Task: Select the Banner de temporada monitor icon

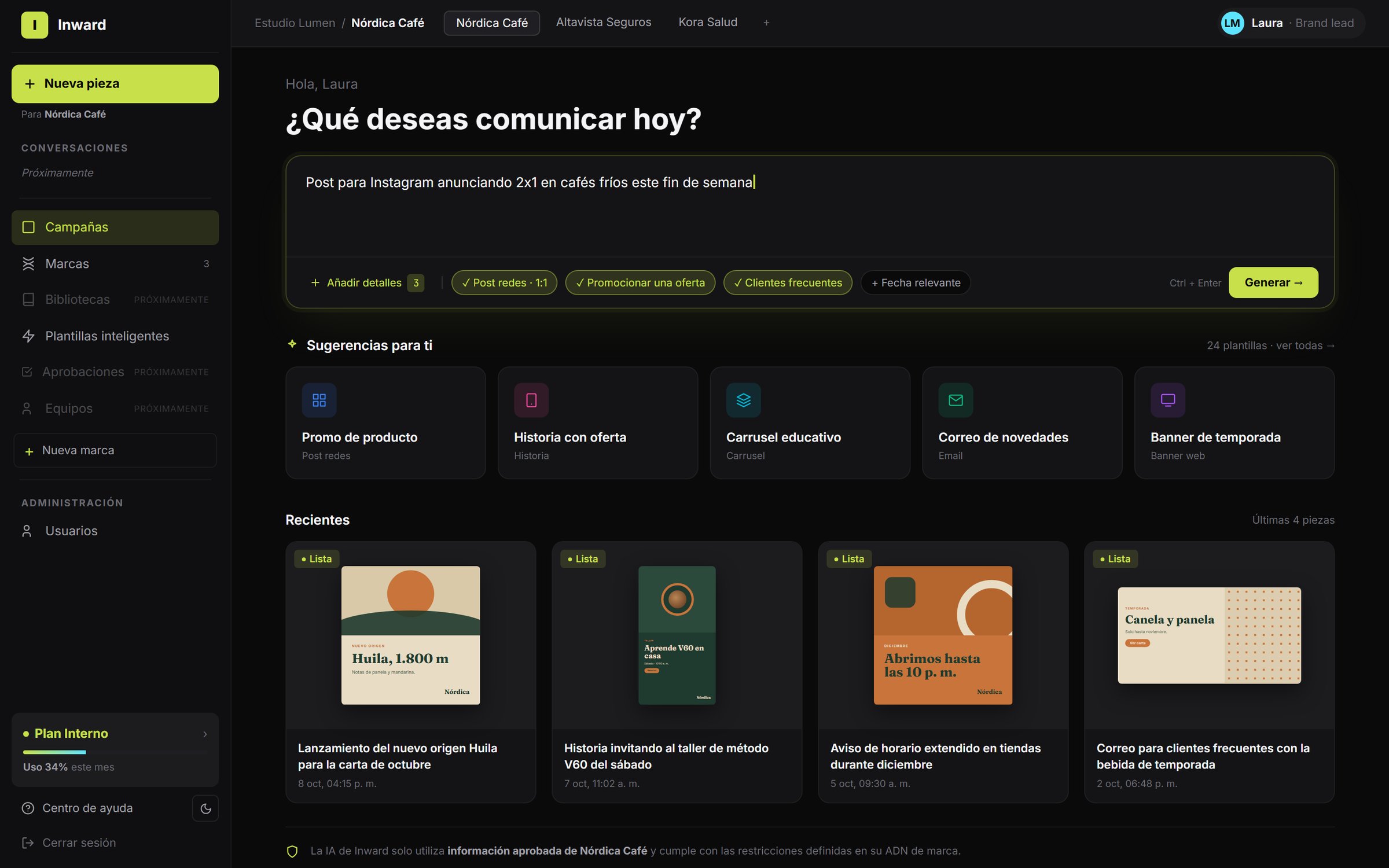Action: tap(1168, 400)
